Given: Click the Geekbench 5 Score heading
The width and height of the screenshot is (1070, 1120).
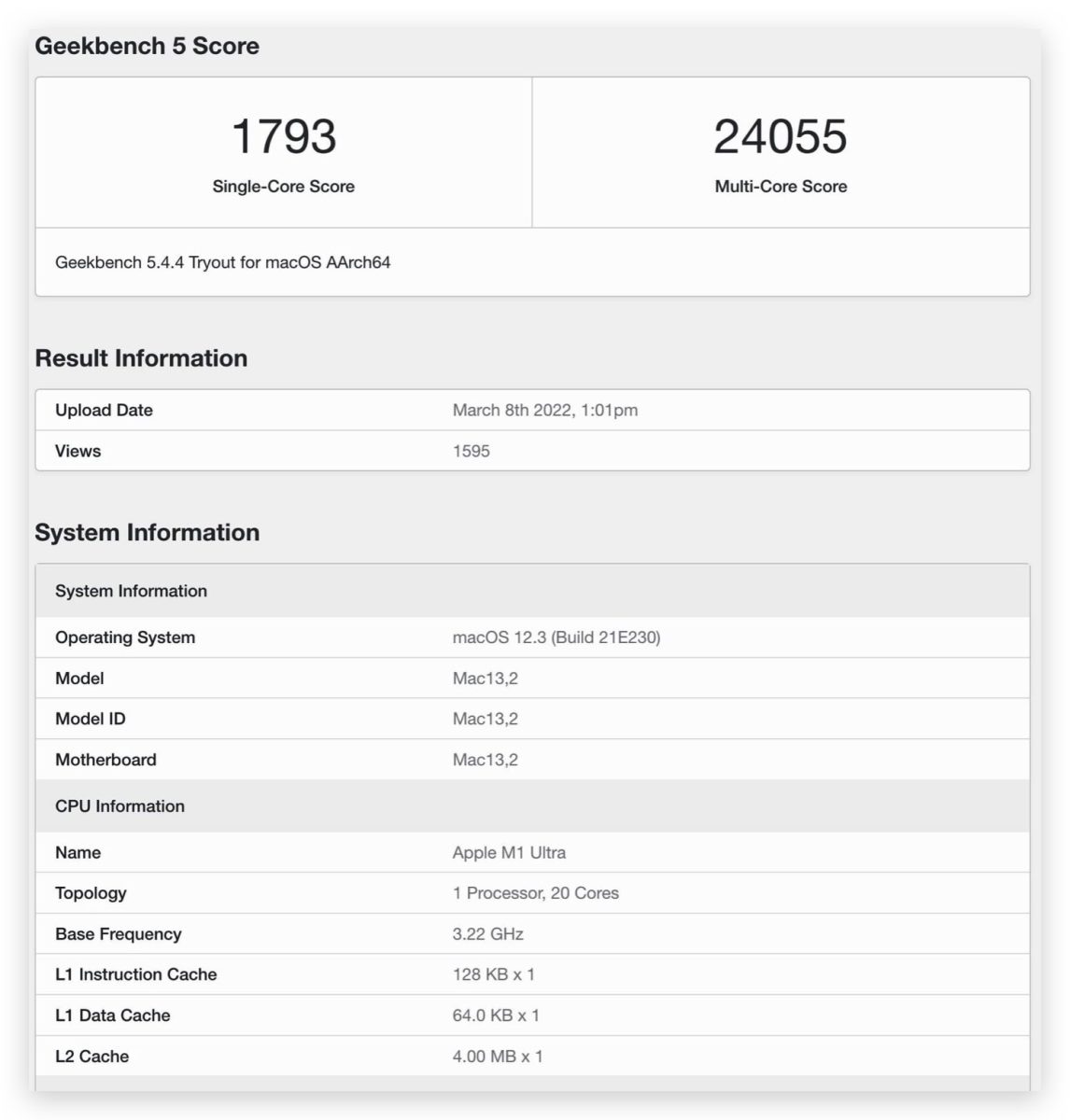Looking at the screenshot, I should (x=147, y=46).
